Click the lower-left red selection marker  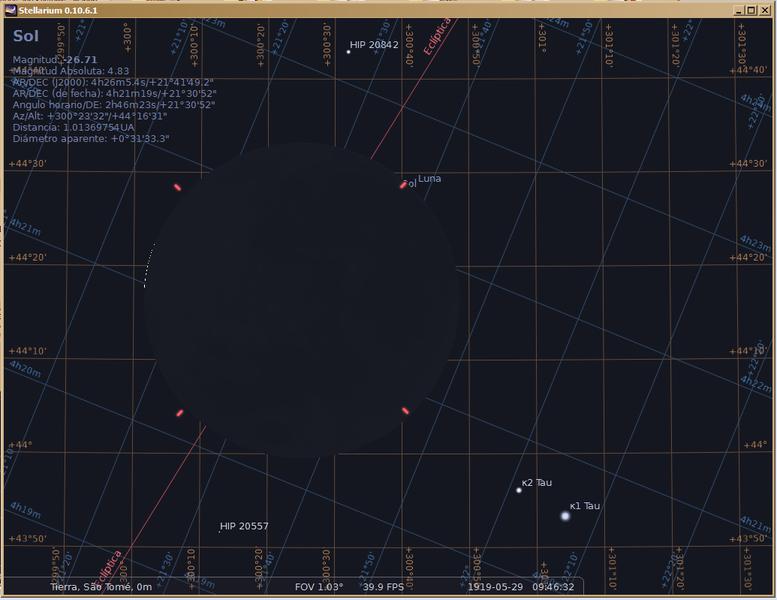pos(180,412)
